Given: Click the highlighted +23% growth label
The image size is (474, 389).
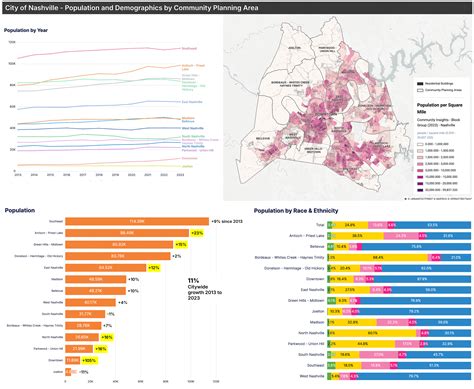Looking at the screenshot, I should tap(197, 233).
